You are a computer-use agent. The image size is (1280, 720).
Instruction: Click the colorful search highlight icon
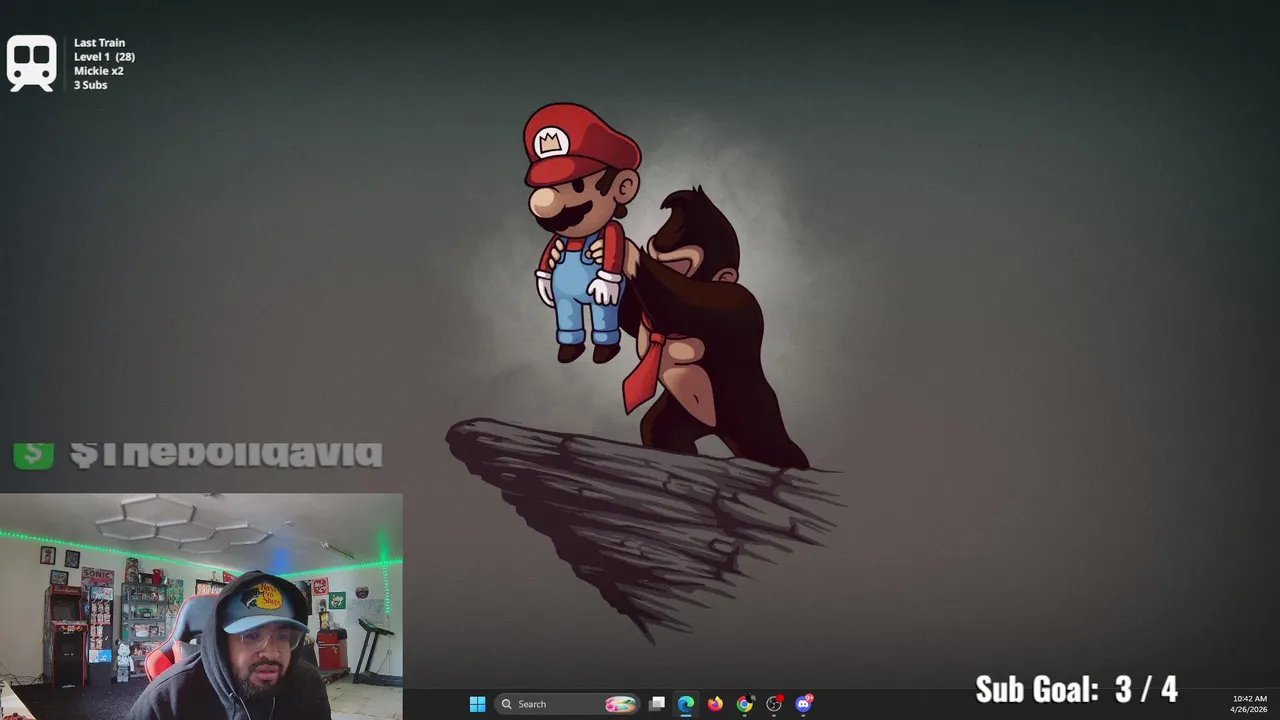pos(620,704)
